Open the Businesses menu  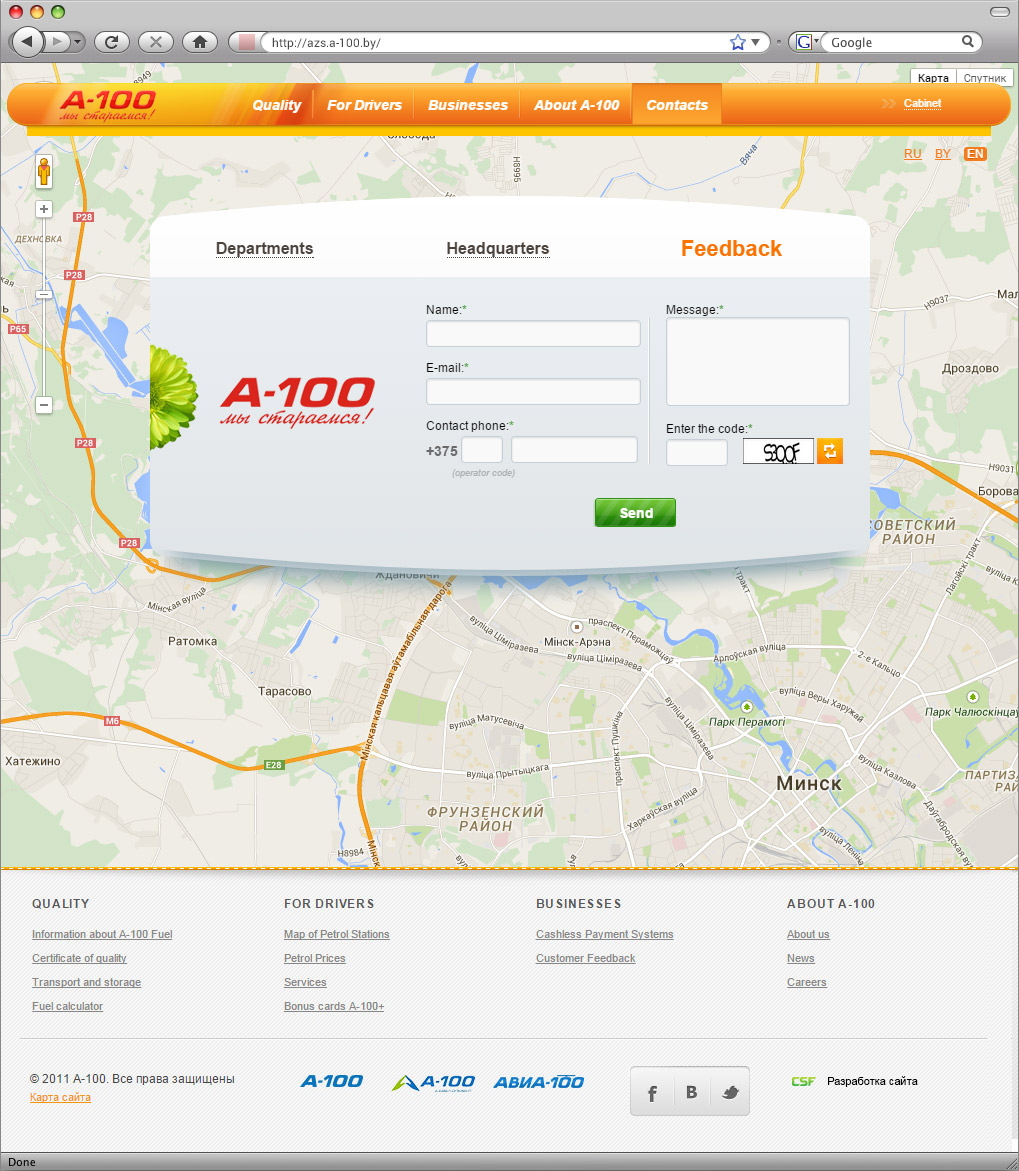coord(468,105)
